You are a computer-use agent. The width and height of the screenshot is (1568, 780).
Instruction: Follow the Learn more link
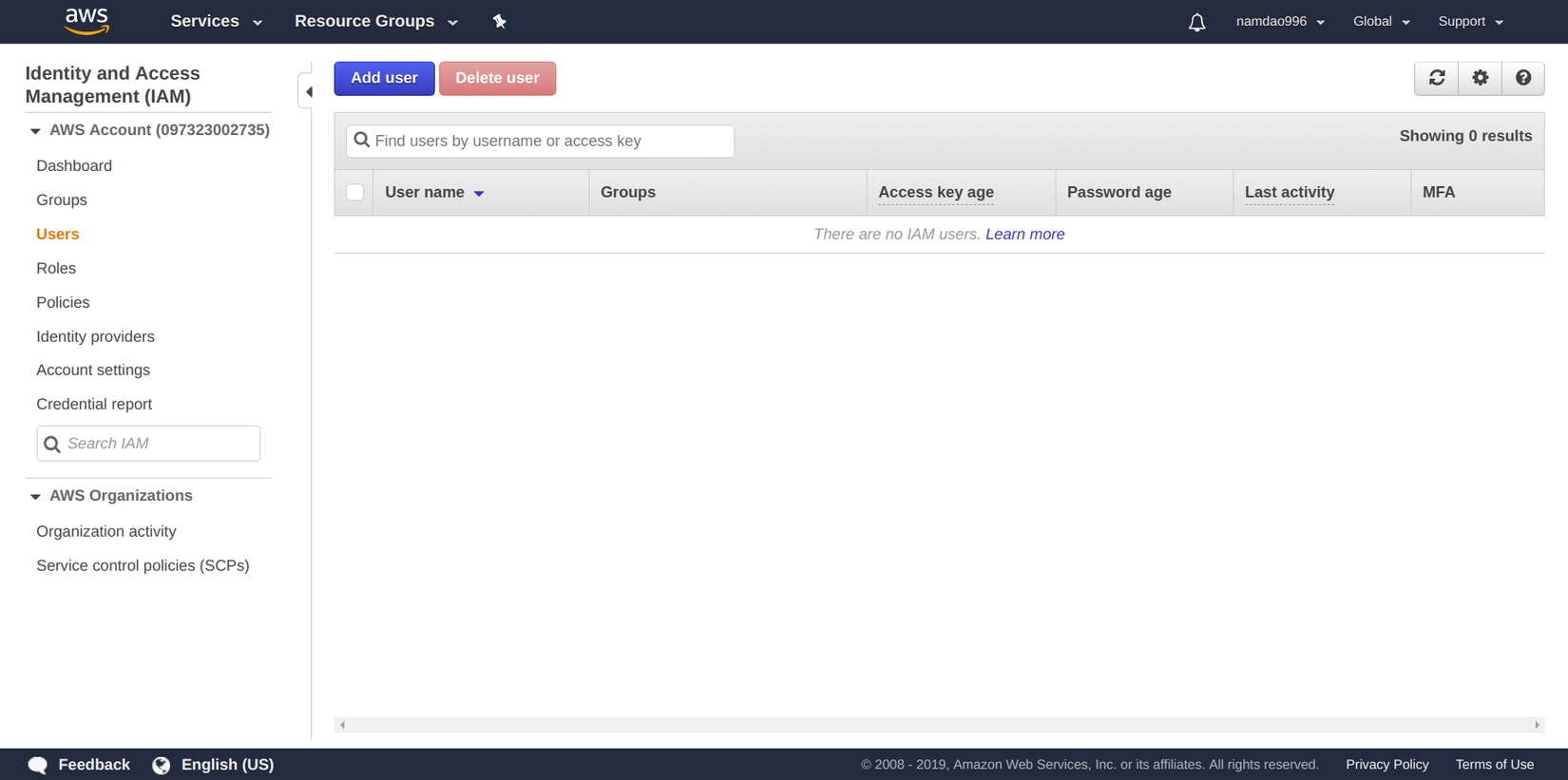pos(1024,234)
